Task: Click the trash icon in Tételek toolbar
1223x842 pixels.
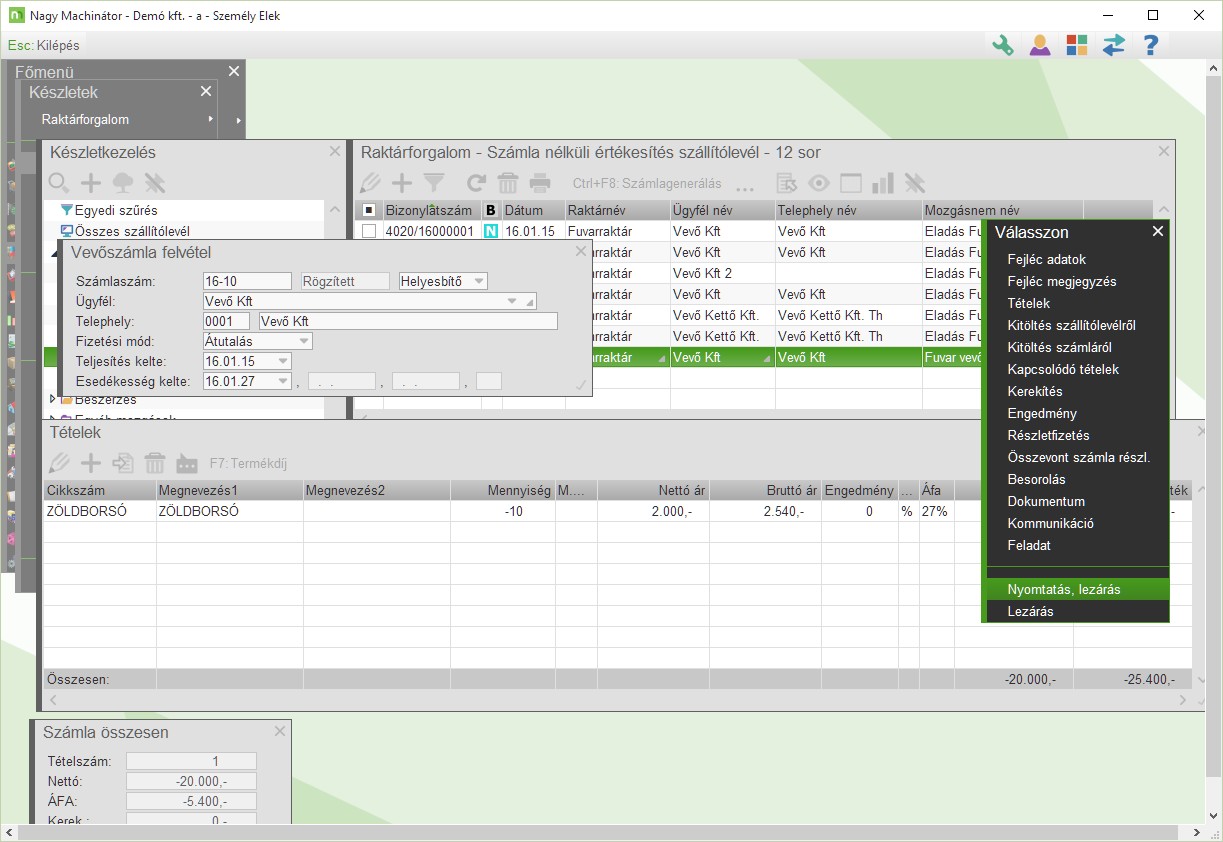Action: click(155, 463)
